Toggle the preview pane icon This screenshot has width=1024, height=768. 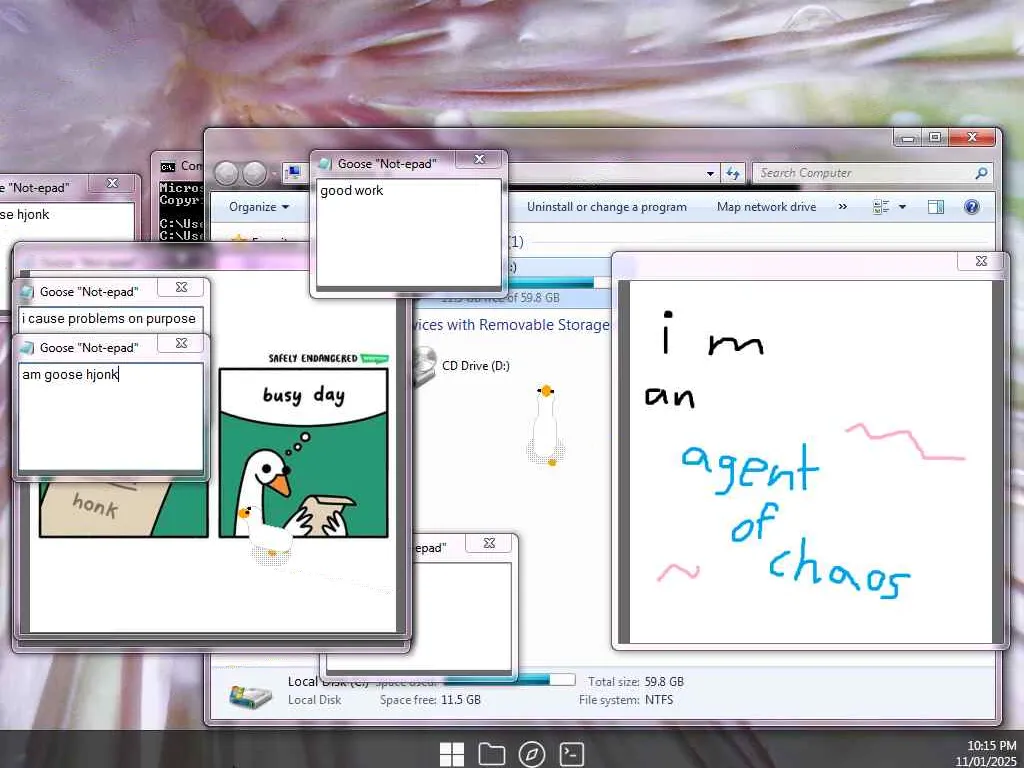pos(935,207)
